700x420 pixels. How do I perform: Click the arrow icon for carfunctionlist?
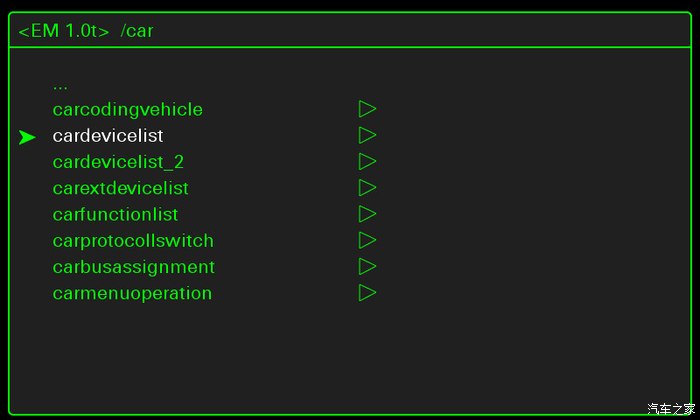click(367, 214)
